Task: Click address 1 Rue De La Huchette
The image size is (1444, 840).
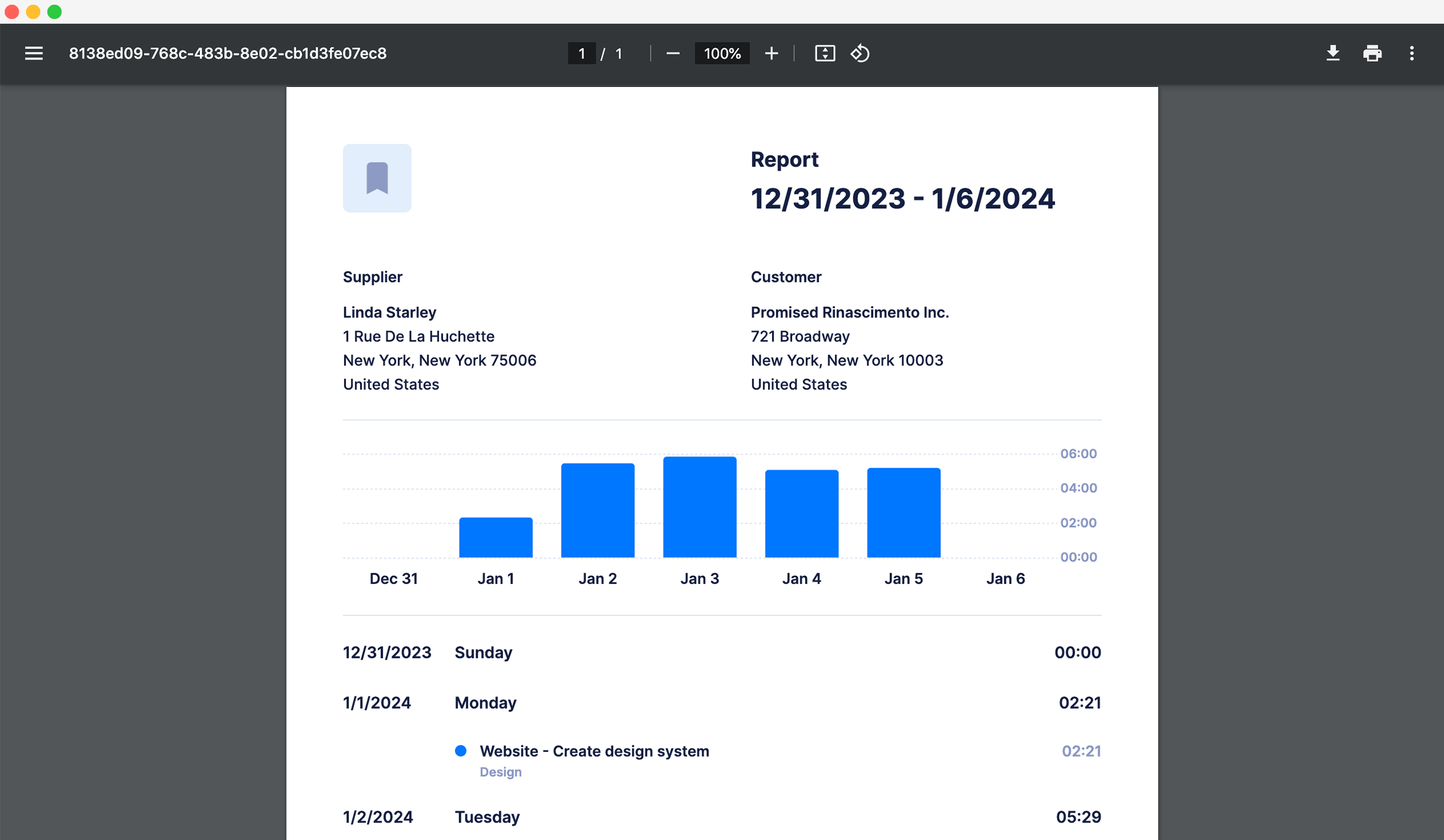Action: (x=418, y=337)
